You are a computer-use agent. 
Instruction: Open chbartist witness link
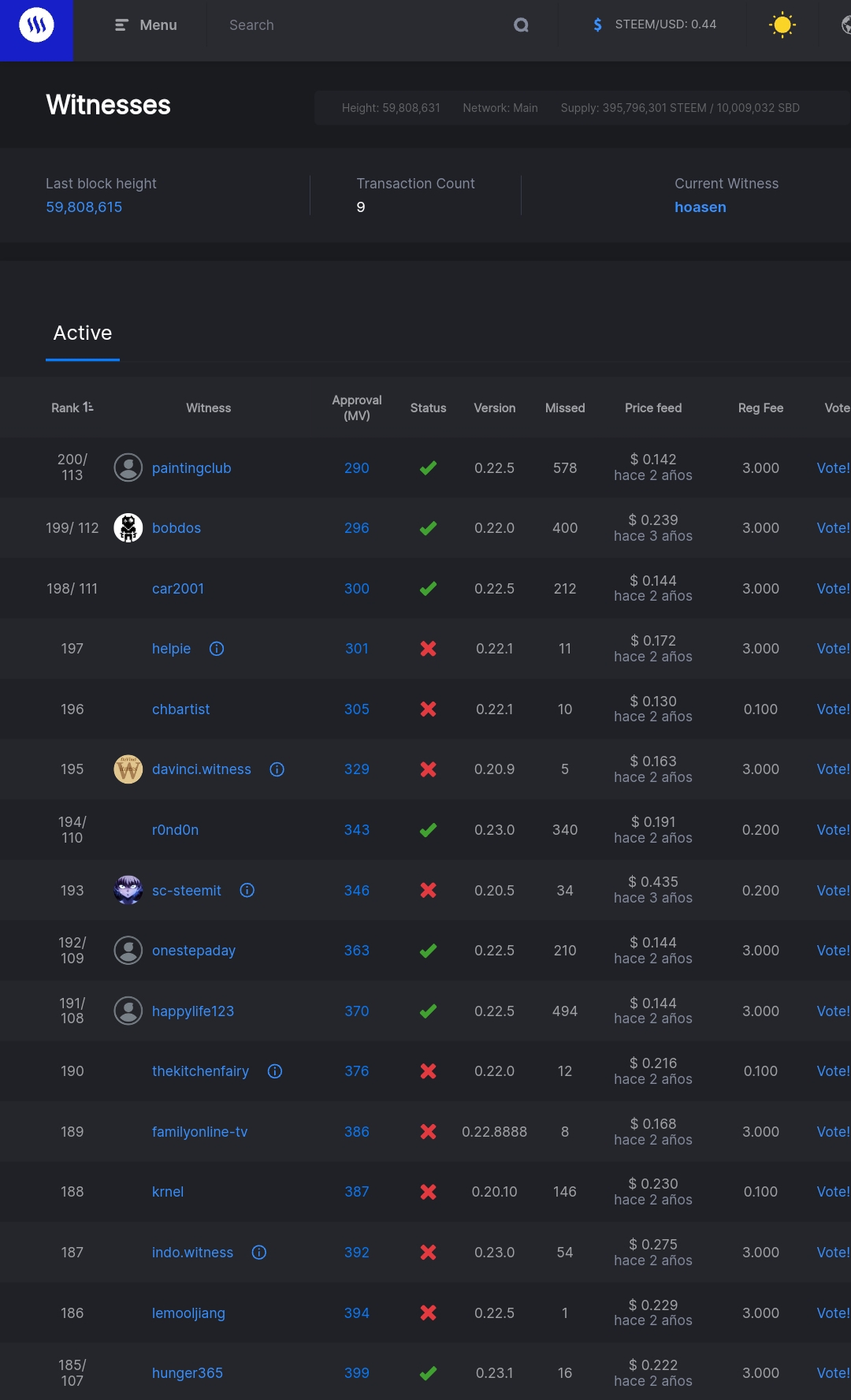(181, 709)
